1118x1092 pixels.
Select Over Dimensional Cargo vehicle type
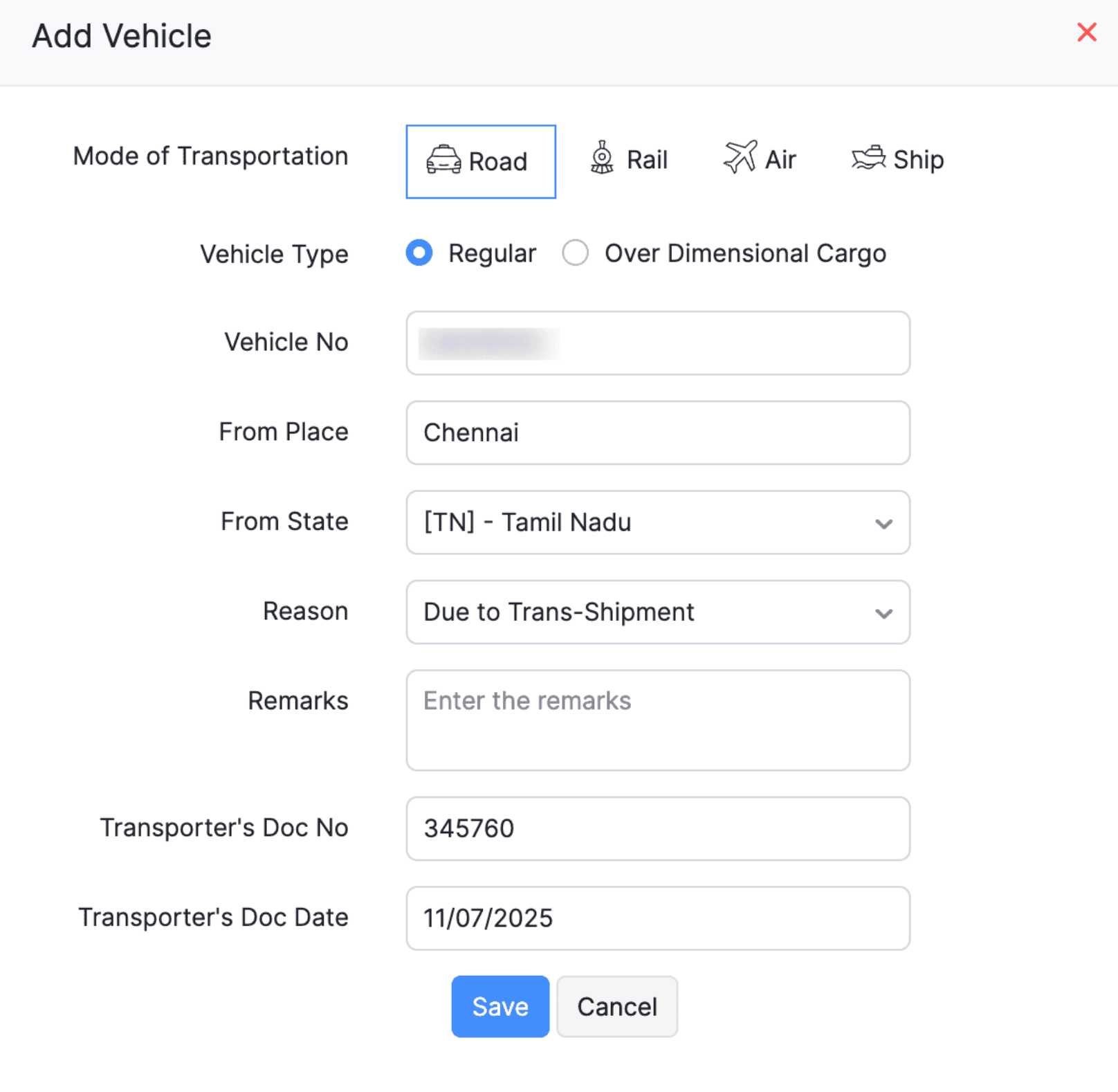point(575,253)
